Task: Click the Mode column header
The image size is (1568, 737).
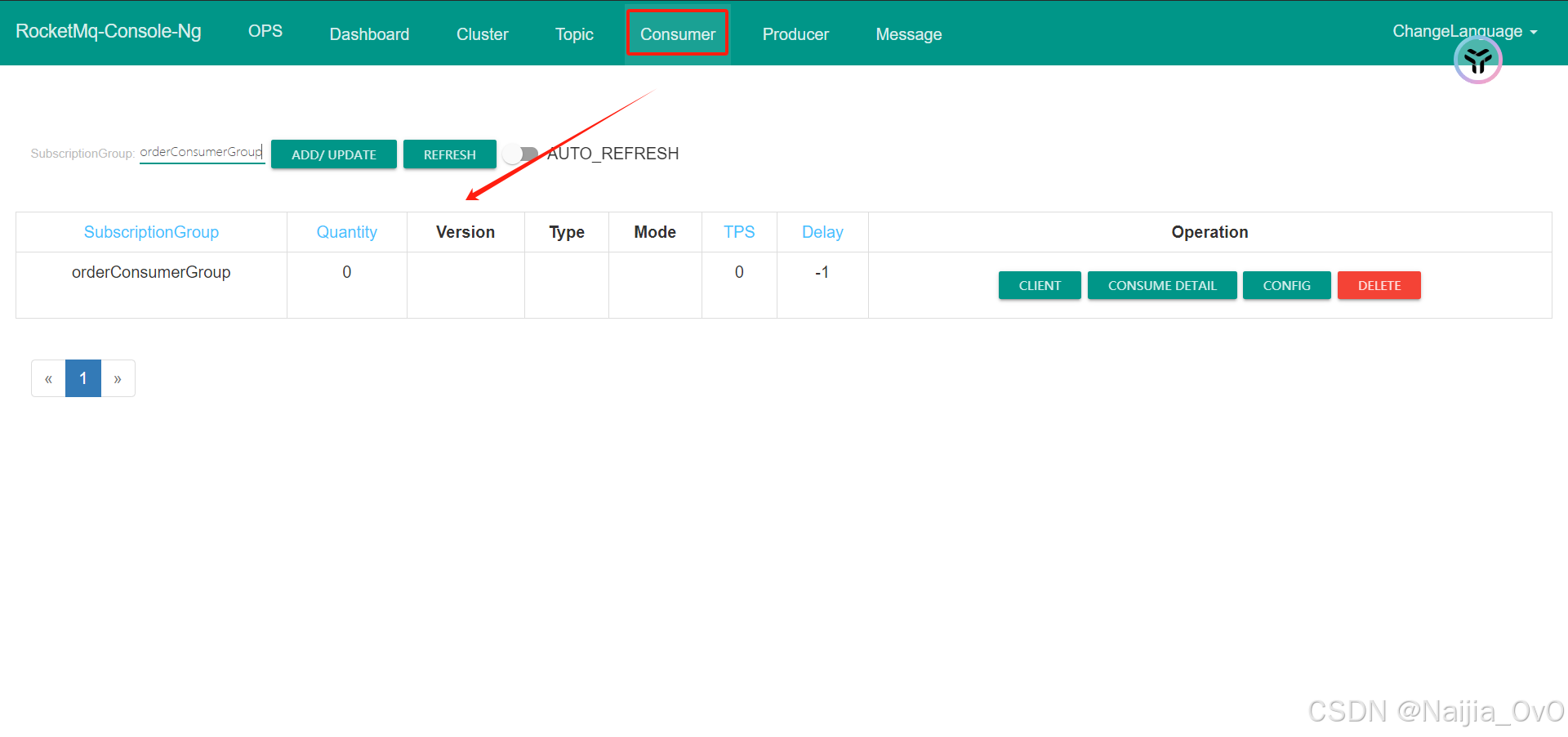Action: tap(655, 232)
